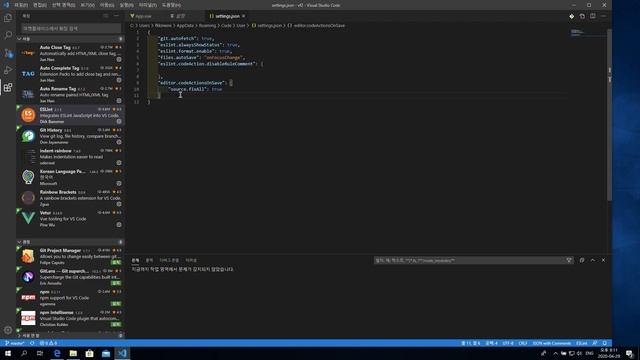Open editor more actions ellipsis menu
640x360 pixels.
(x=603, y=16)
